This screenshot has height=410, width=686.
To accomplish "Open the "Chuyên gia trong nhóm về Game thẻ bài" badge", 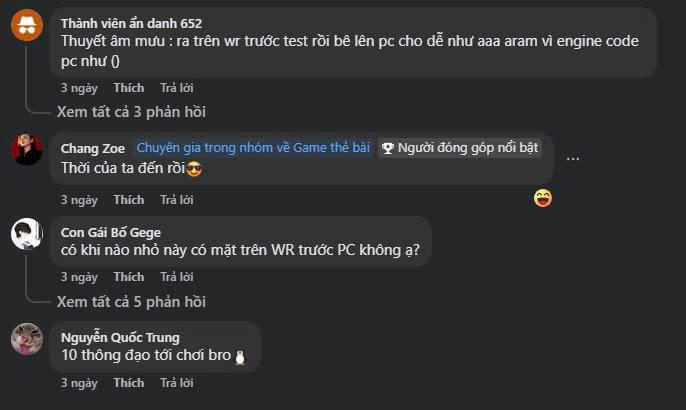I will pyautogui.click(x=253, y=148).
